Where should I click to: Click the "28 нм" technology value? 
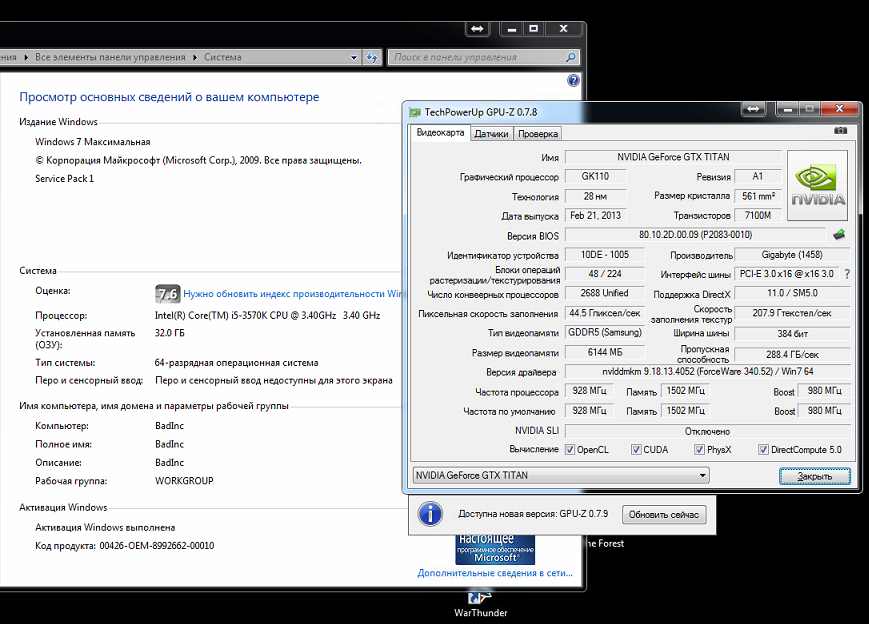pos(595,196)
